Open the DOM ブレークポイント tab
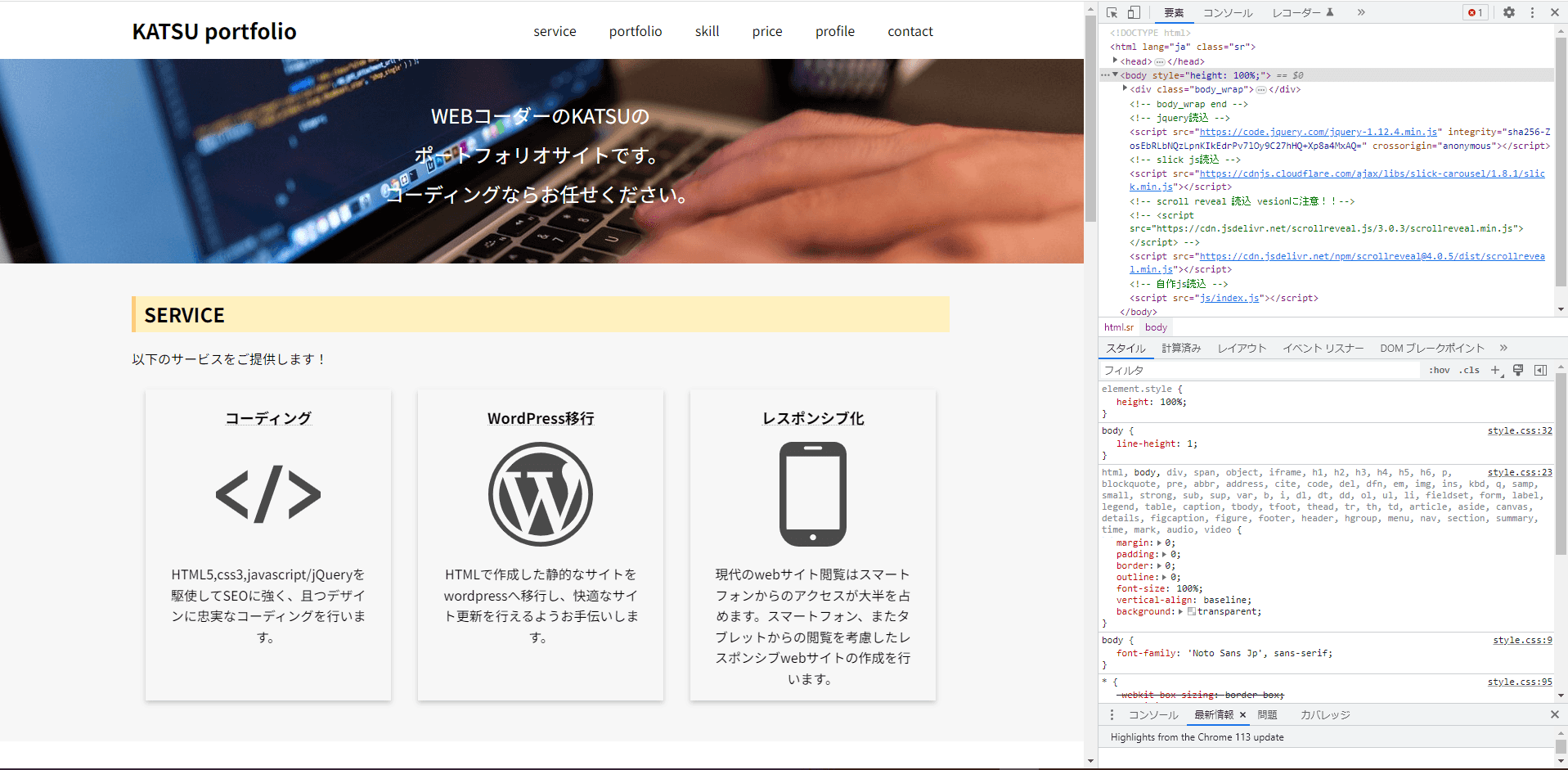This screenshot has height=770, width=1568. (1432, 349)
